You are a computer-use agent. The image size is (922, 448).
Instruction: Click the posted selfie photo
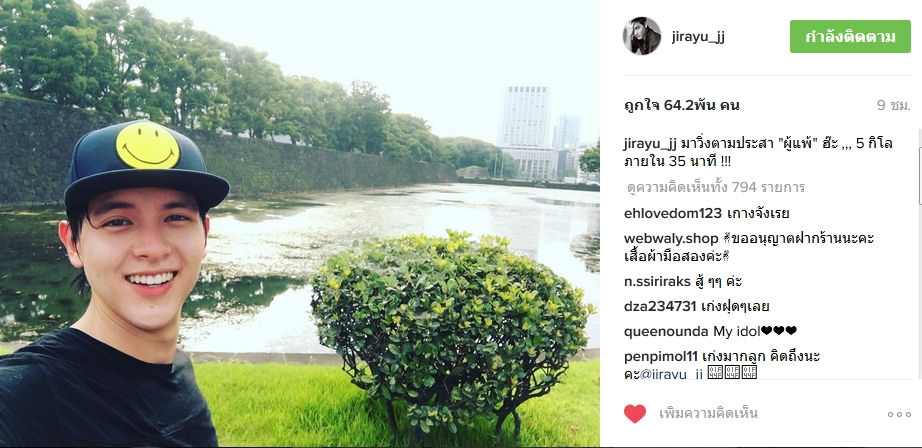pyautogui.click(x=299, y=223)
